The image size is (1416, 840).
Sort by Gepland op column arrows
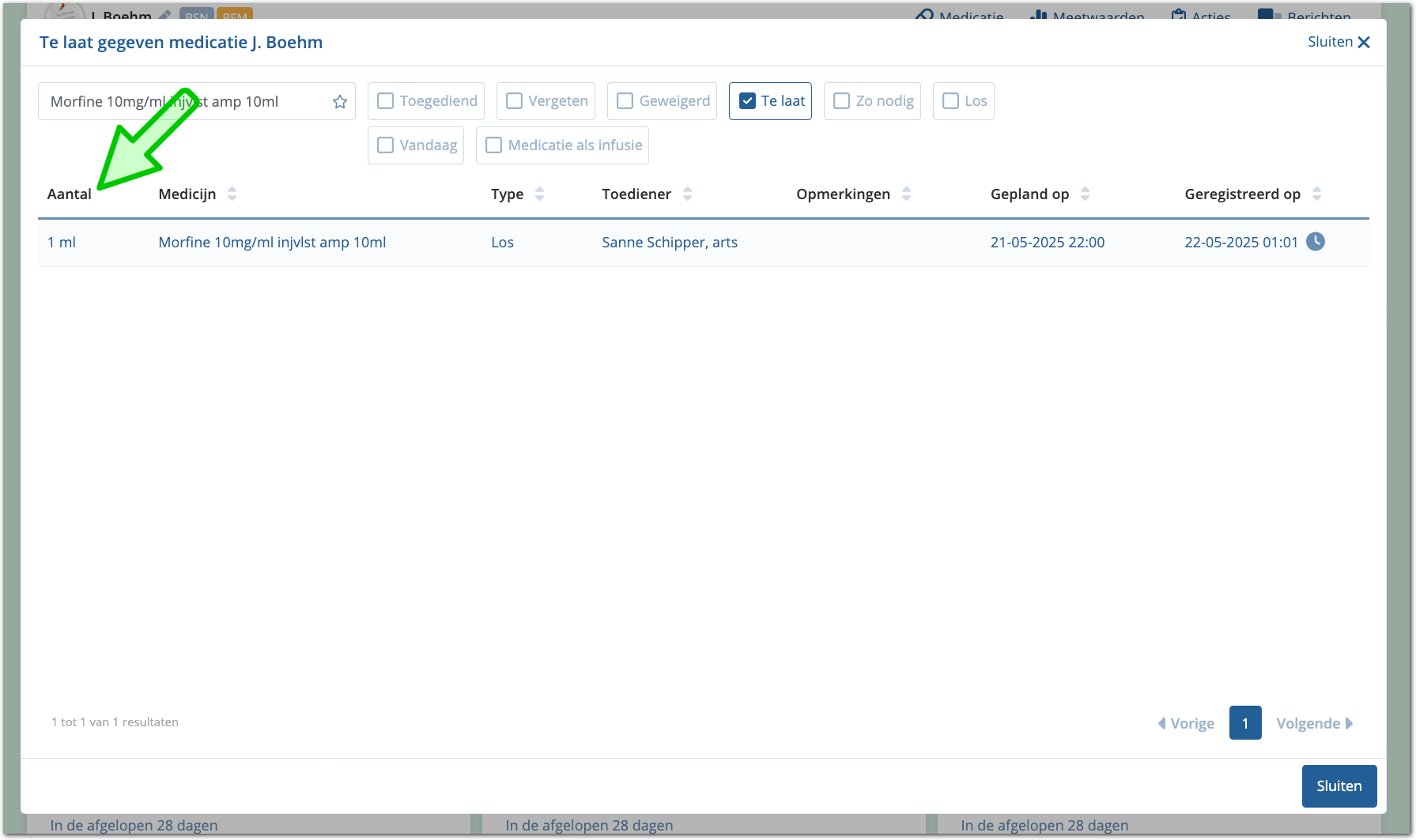point(1085,194)
